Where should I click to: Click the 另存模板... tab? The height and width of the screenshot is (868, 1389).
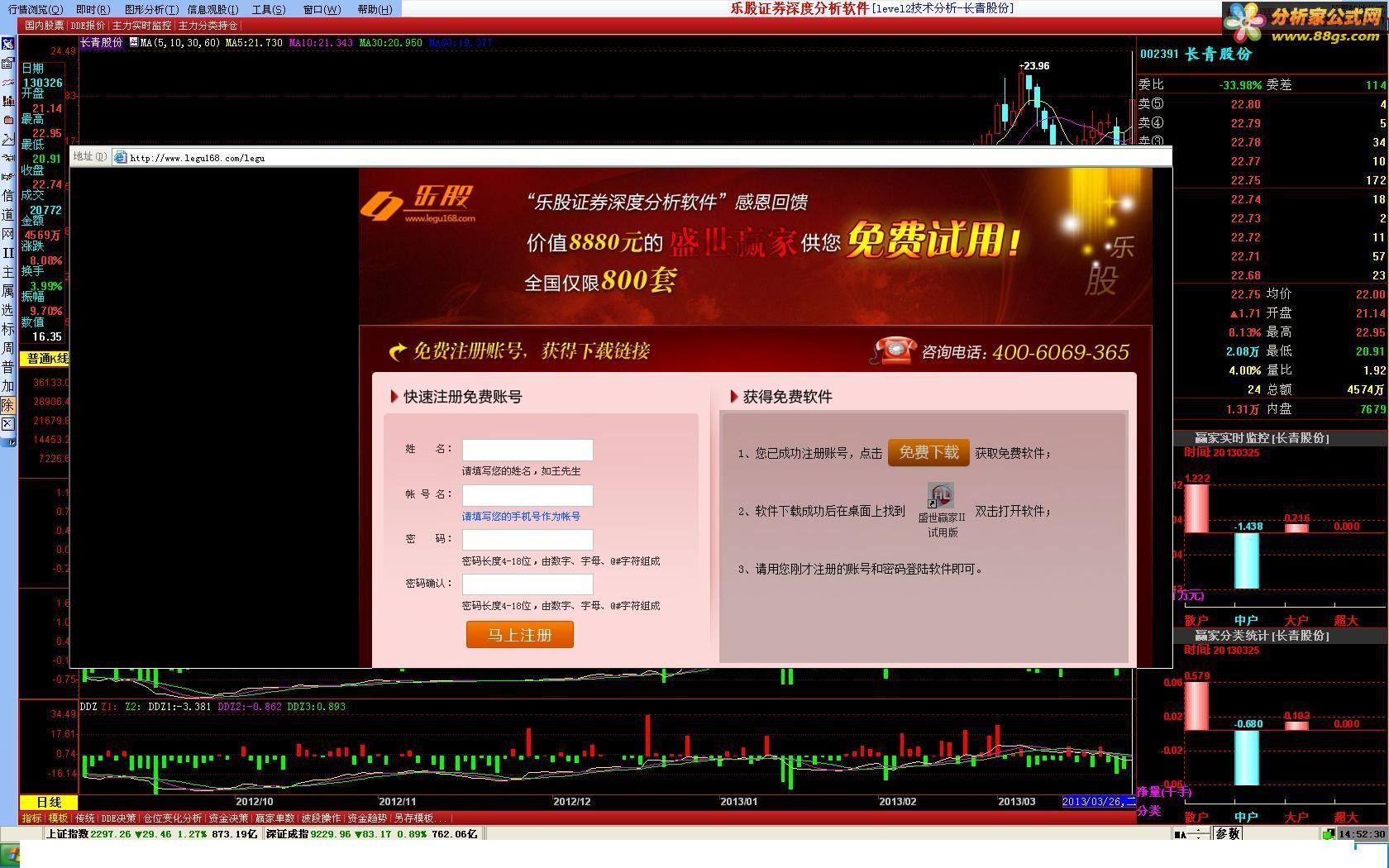419,818
